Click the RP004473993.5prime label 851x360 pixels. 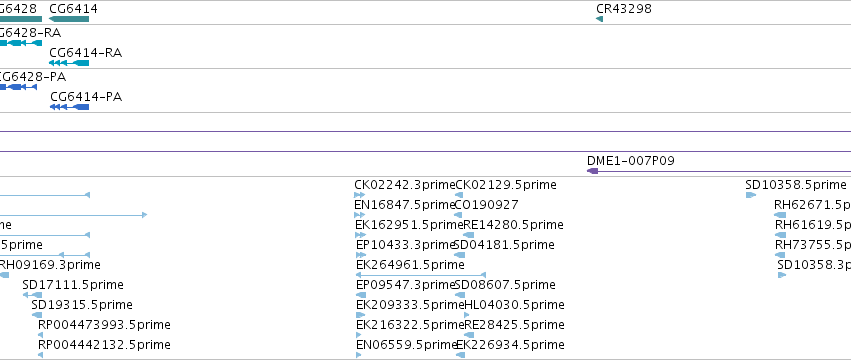click(104, 325)
